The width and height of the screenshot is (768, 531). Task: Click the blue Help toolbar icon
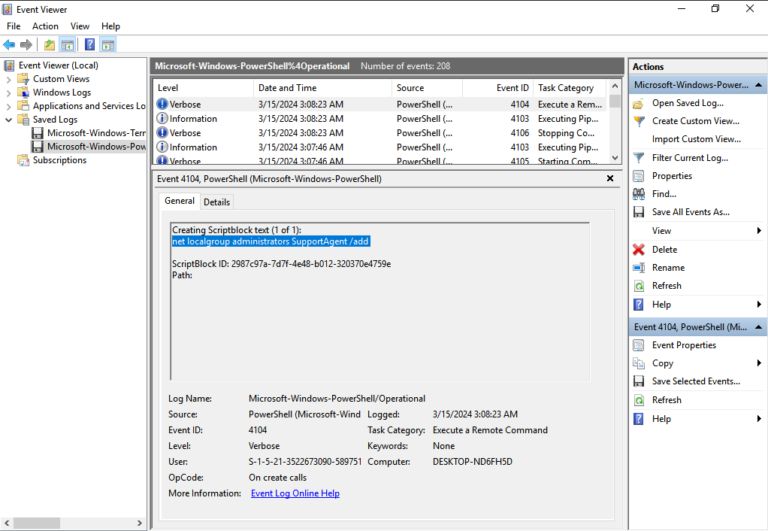coord(90,45)
